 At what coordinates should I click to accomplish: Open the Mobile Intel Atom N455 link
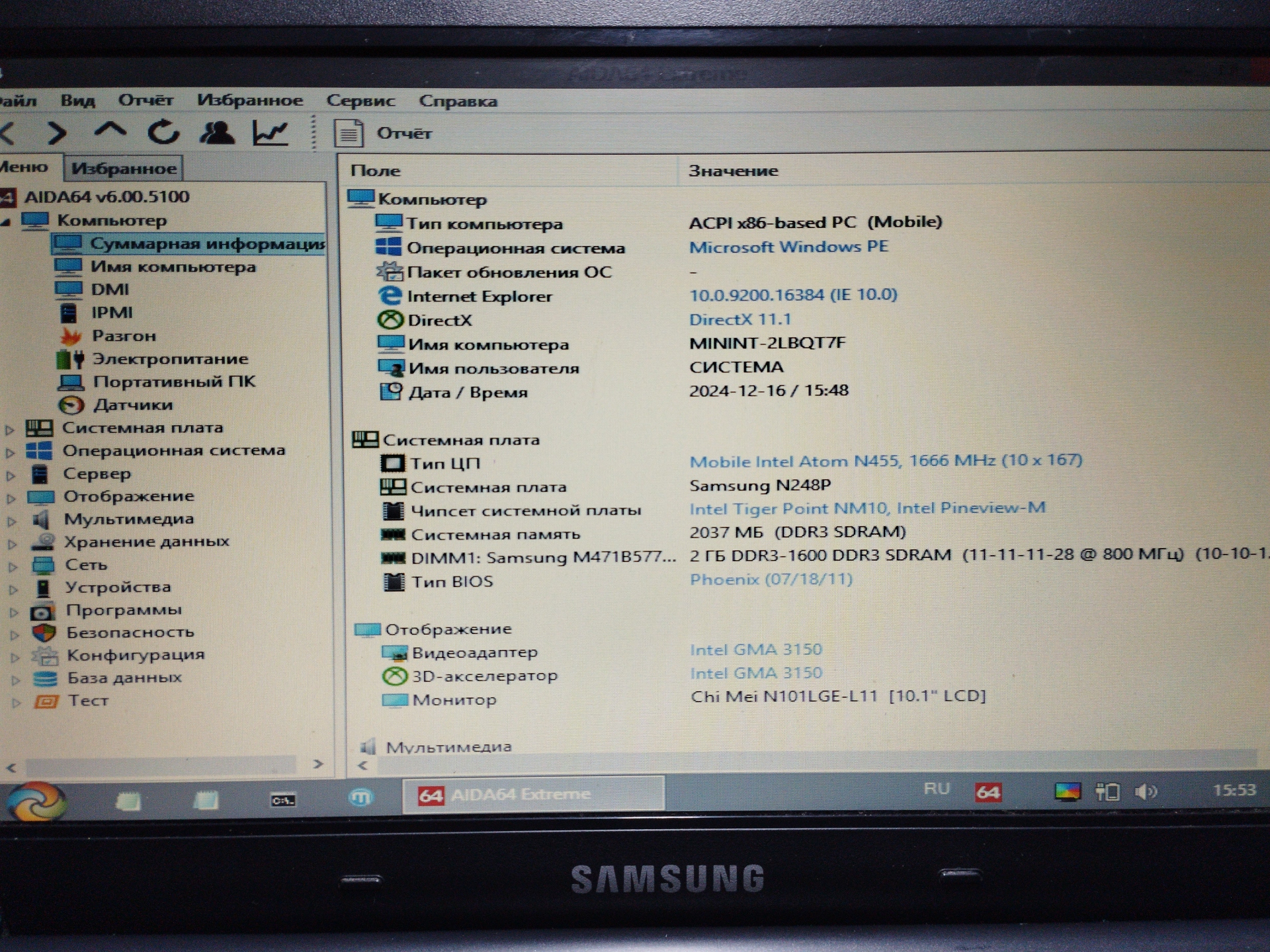point(886,460)
